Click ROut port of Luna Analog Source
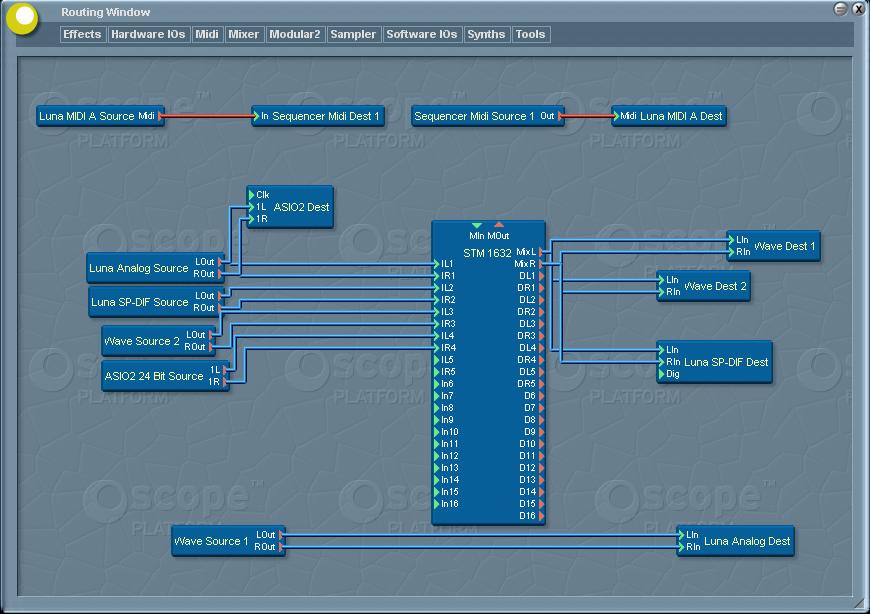 220,274
